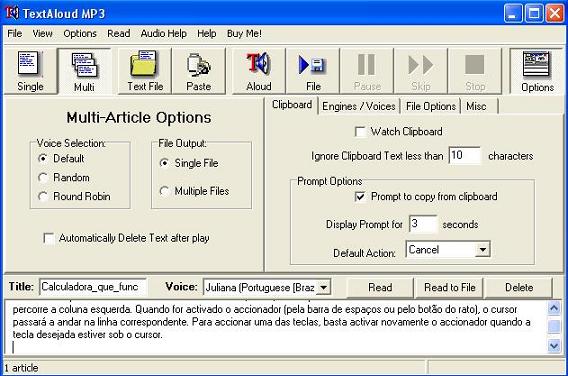Expand the Default Action dropdown
This screenshot has width=568, height=376.
[x=483, y=250]
